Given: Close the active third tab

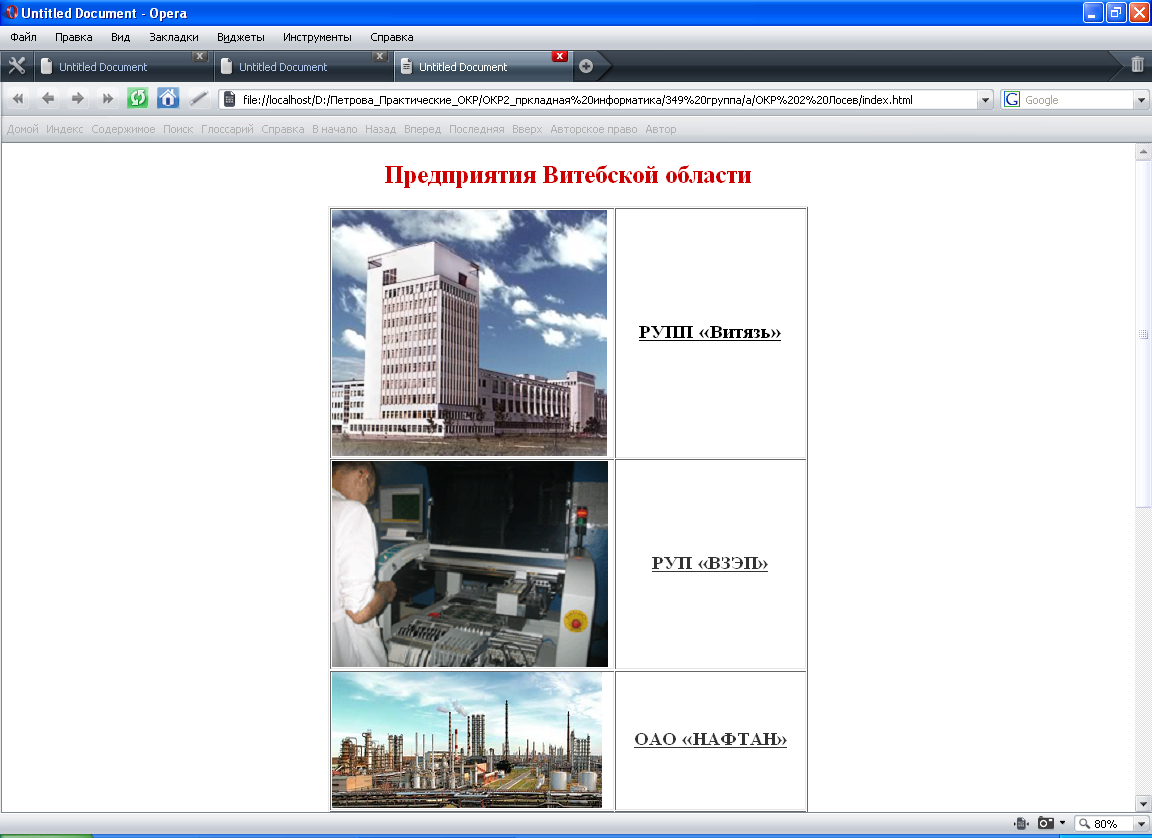Looking at the screenshot, I should tap(560, 57).
